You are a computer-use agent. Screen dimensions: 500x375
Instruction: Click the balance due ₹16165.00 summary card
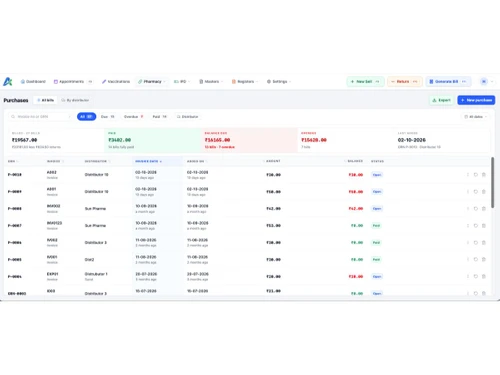pyautogui.click(x=249, y=140)
